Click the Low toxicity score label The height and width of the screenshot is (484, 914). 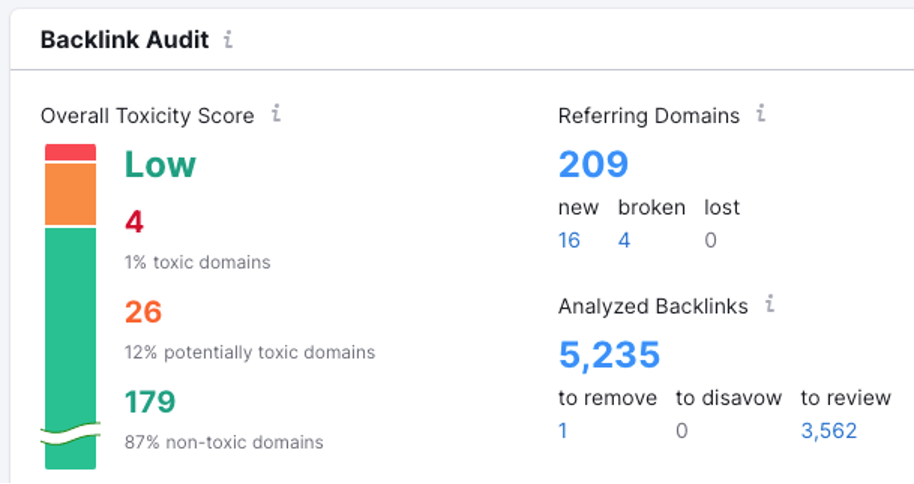(160, 164)
